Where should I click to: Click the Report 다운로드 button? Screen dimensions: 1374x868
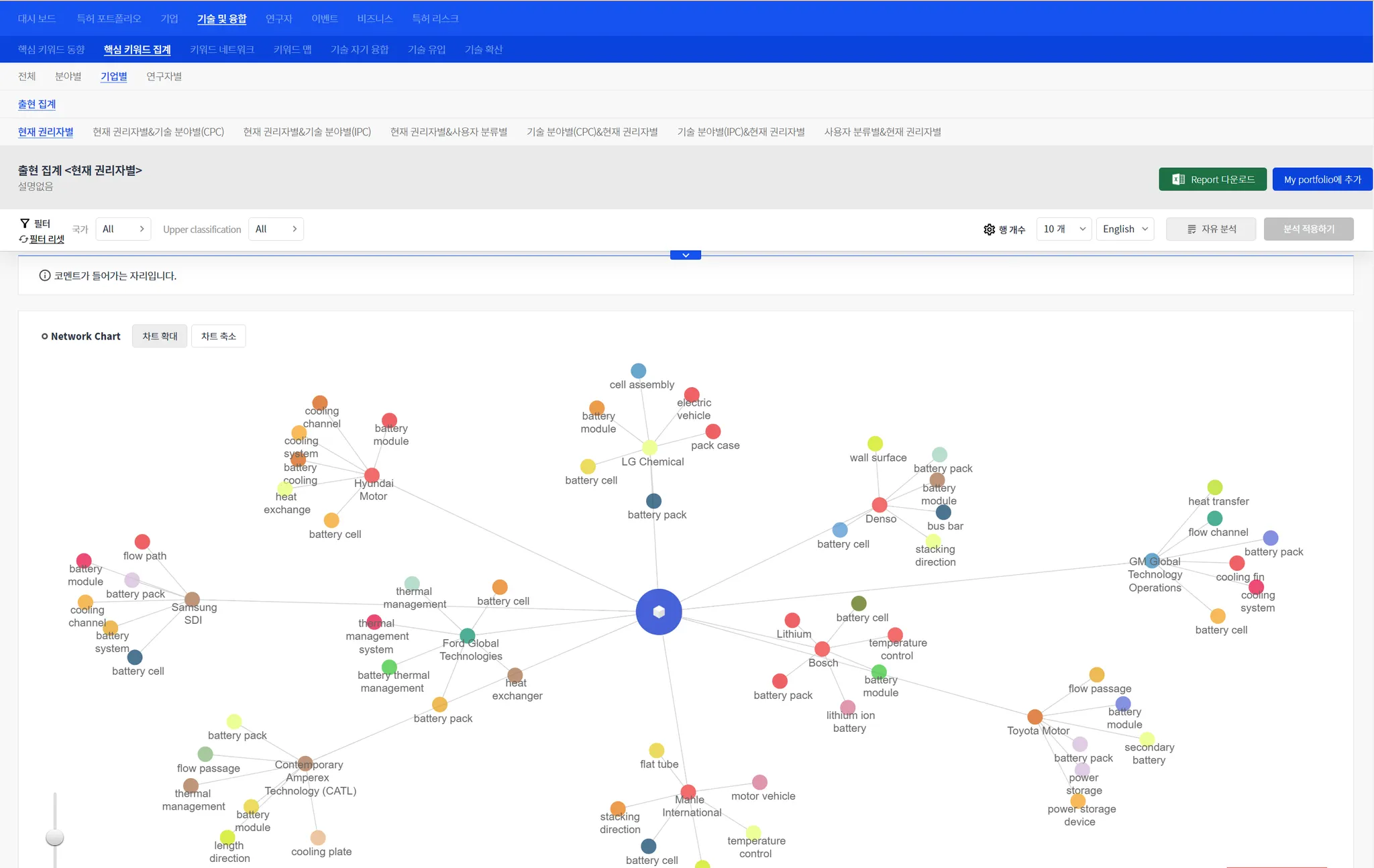[x=1212, y=180]
